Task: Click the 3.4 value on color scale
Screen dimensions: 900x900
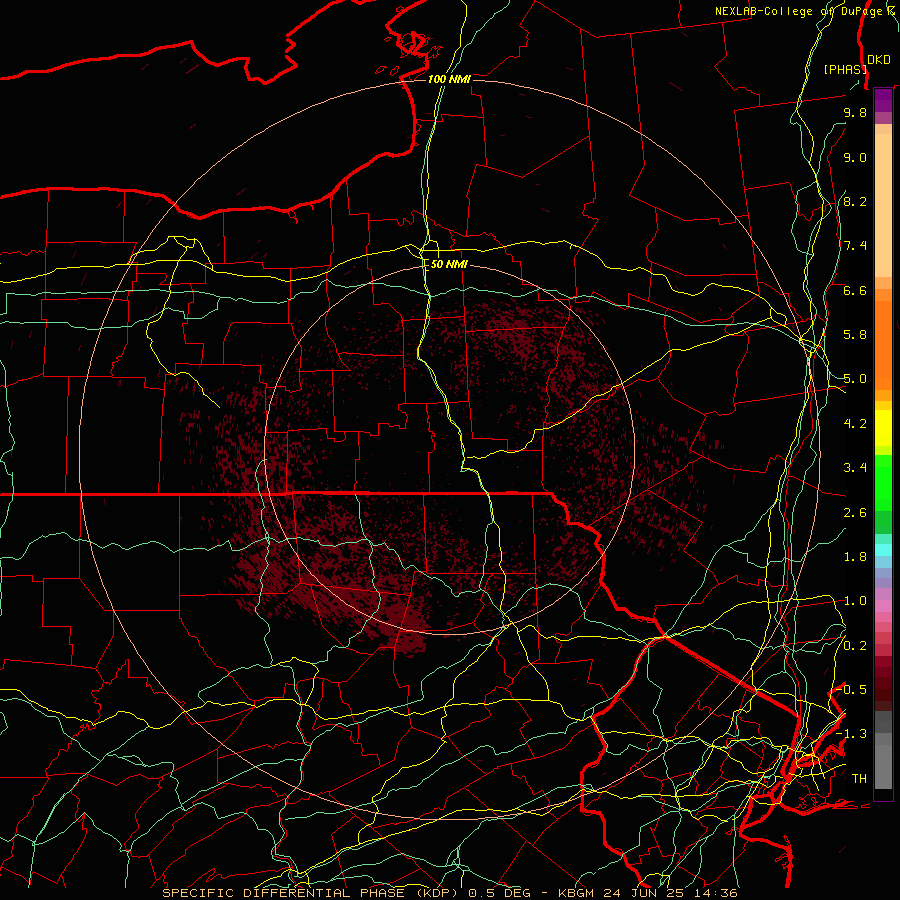Action: [x=855, y=468]
